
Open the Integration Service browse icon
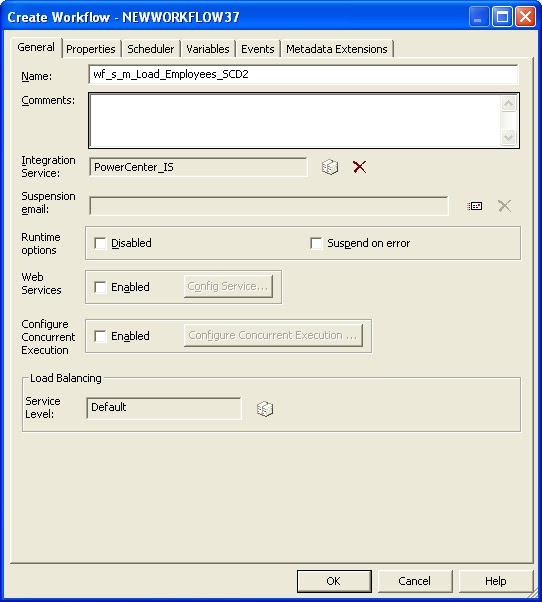point(330,167)
